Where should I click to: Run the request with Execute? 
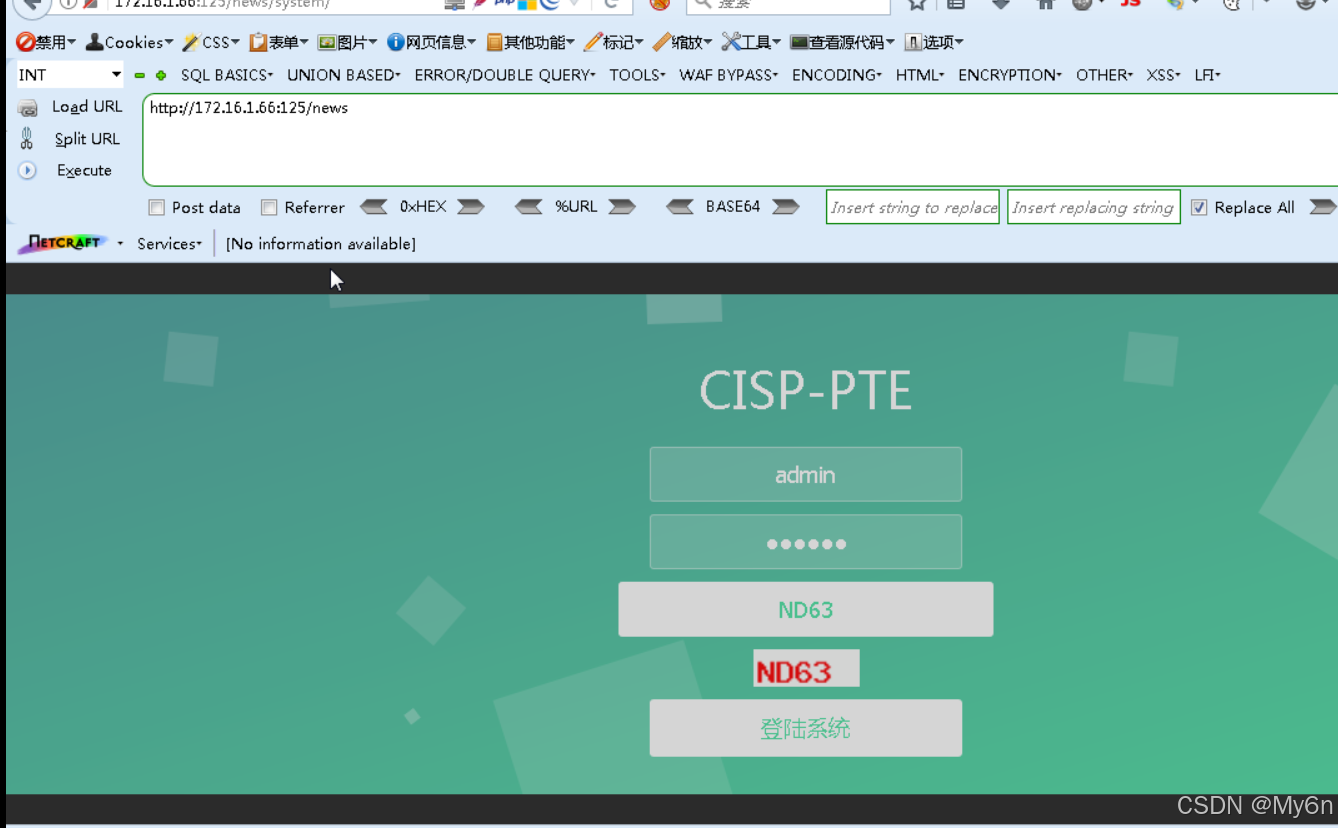[x=66, y=171]
